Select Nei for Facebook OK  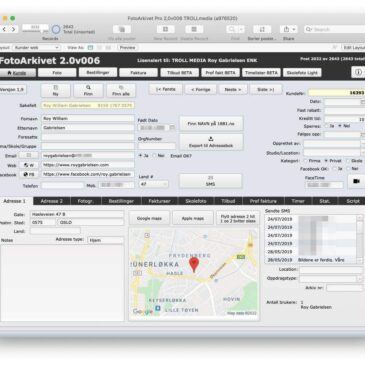click(x=348, y=169)
